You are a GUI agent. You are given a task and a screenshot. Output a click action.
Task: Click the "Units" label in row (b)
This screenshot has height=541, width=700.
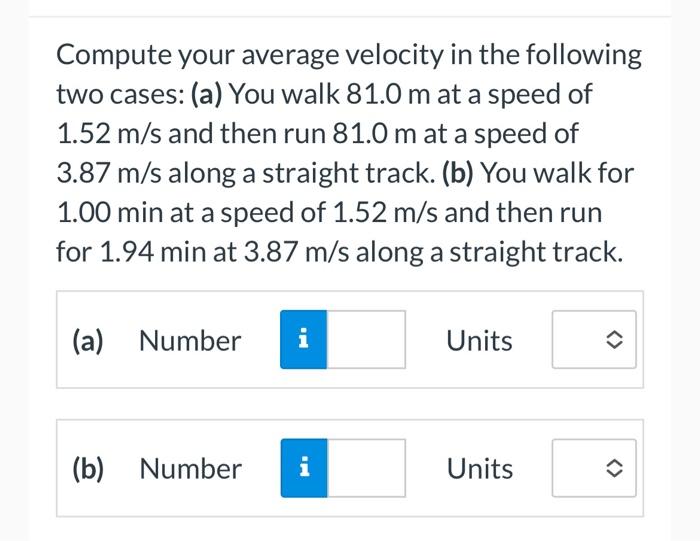480,469
